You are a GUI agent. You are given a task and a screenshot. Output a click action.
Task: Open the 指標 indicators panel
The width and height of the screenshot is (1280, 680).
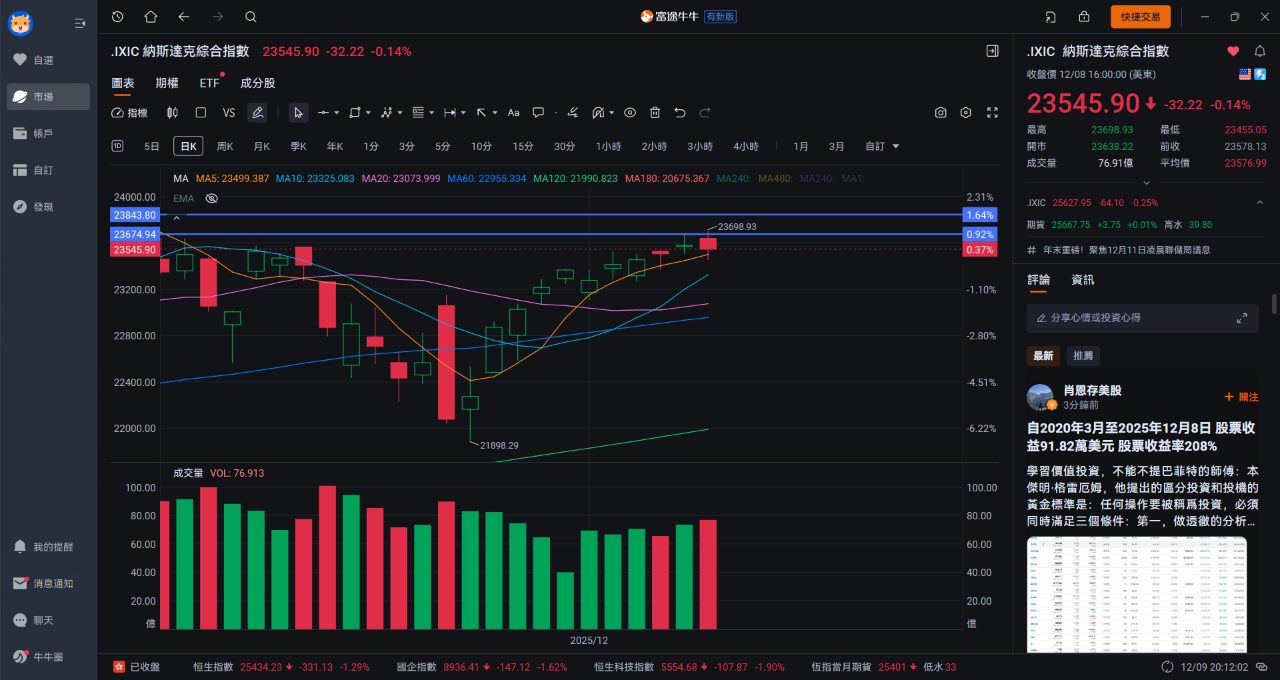click(129, 113)
